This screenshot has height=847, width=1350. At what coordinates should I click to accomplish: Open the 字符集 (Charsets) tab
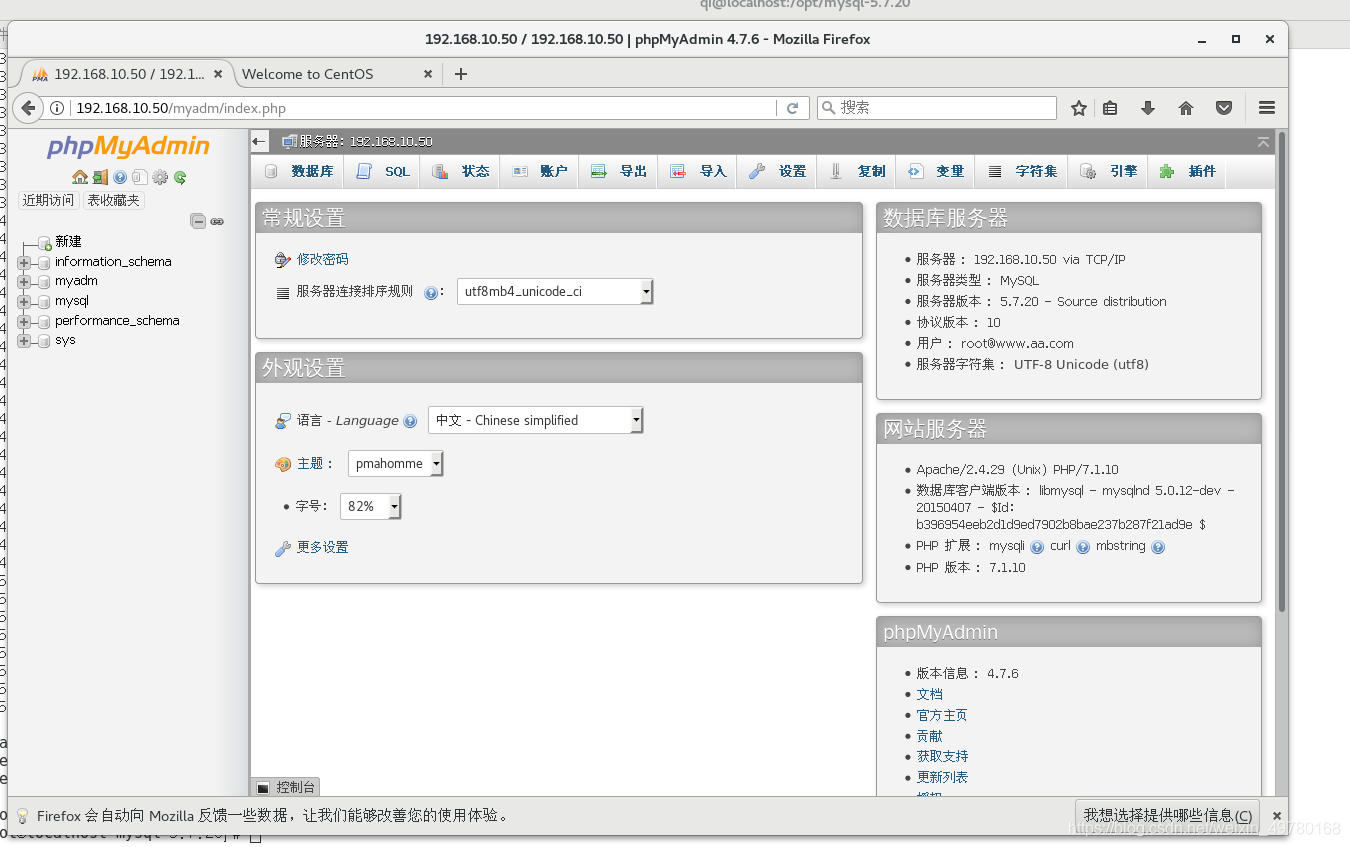click(x=1023, y=172)
